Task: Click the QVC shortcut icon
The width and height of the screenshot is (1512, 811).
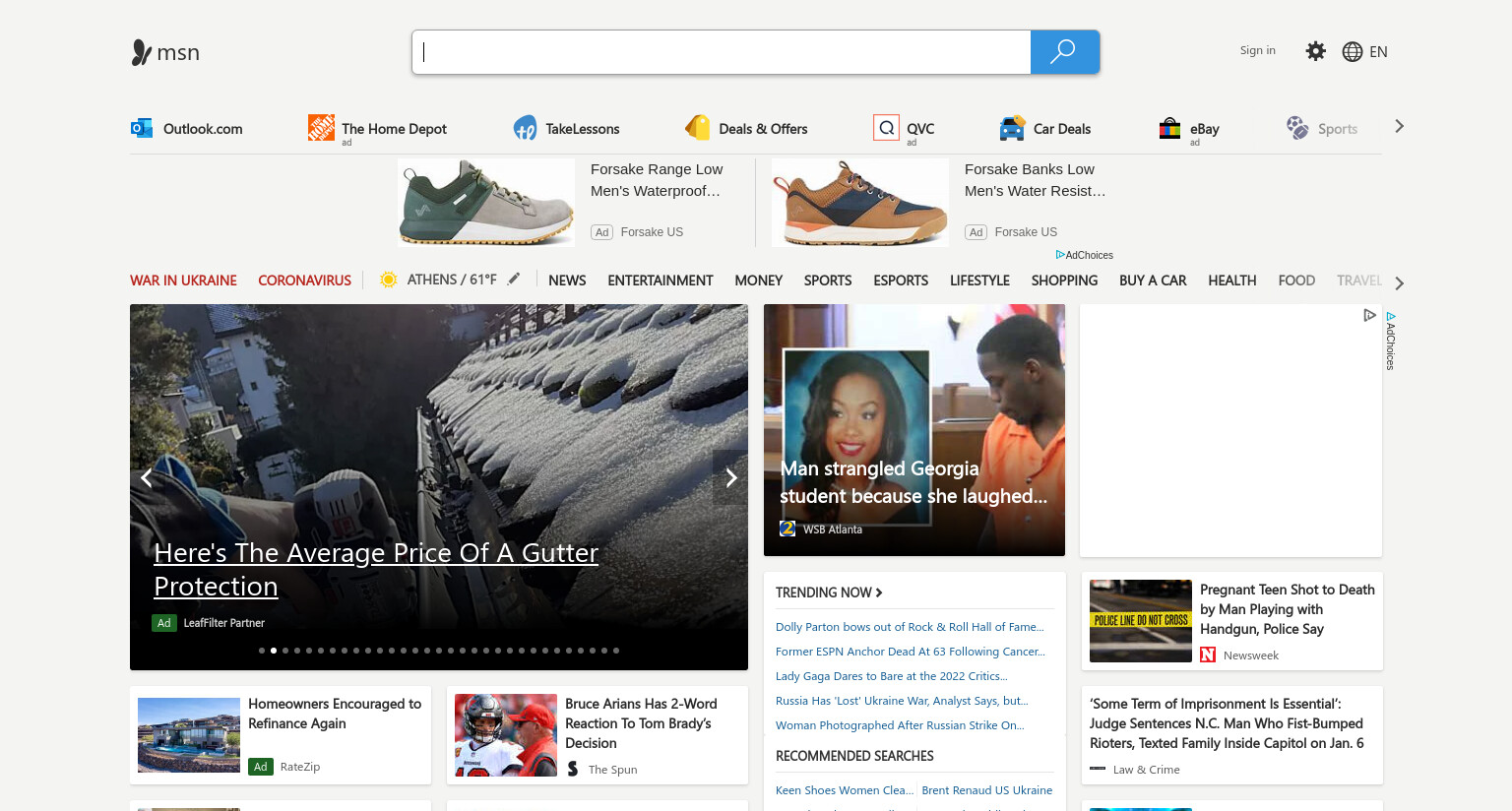Action: click(886, 127)
